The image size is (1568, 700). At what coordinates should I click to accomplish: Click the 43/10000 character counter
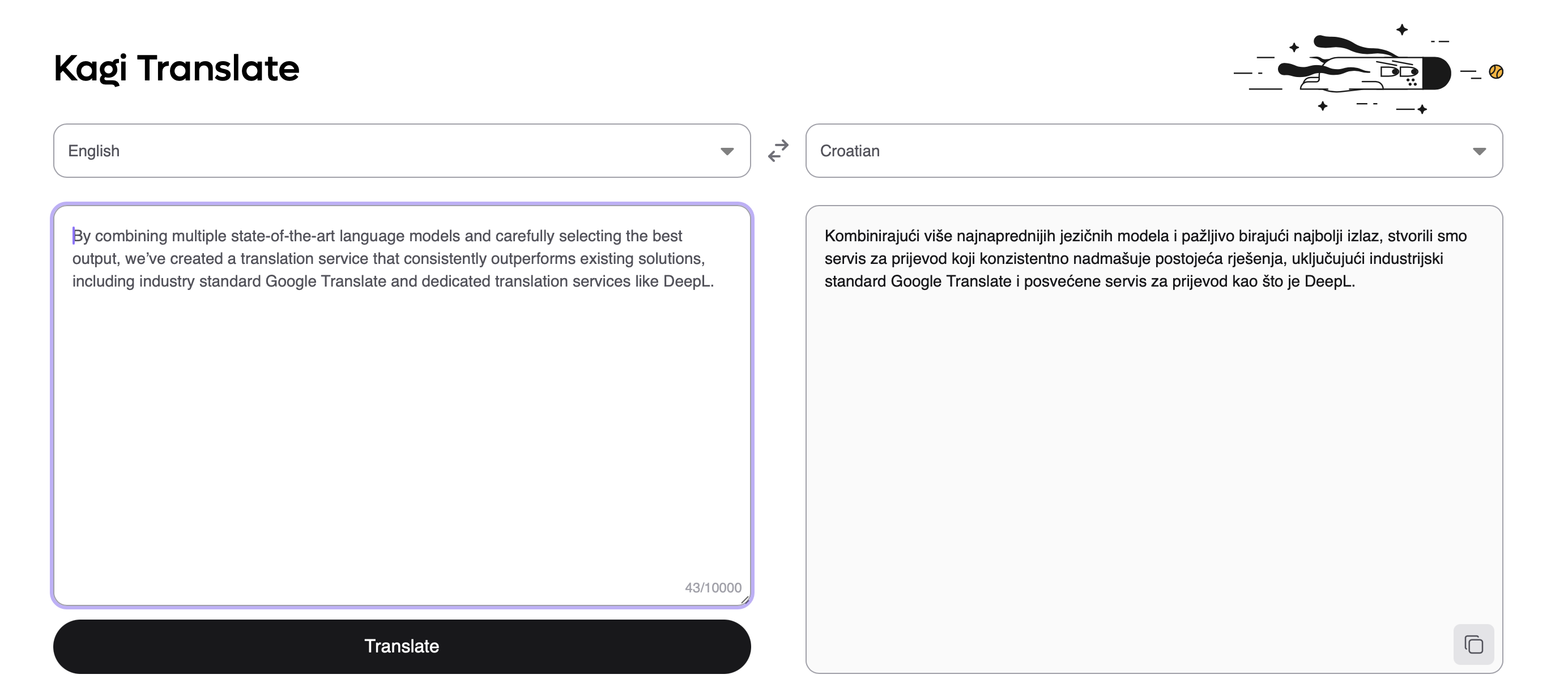[712, 587]
